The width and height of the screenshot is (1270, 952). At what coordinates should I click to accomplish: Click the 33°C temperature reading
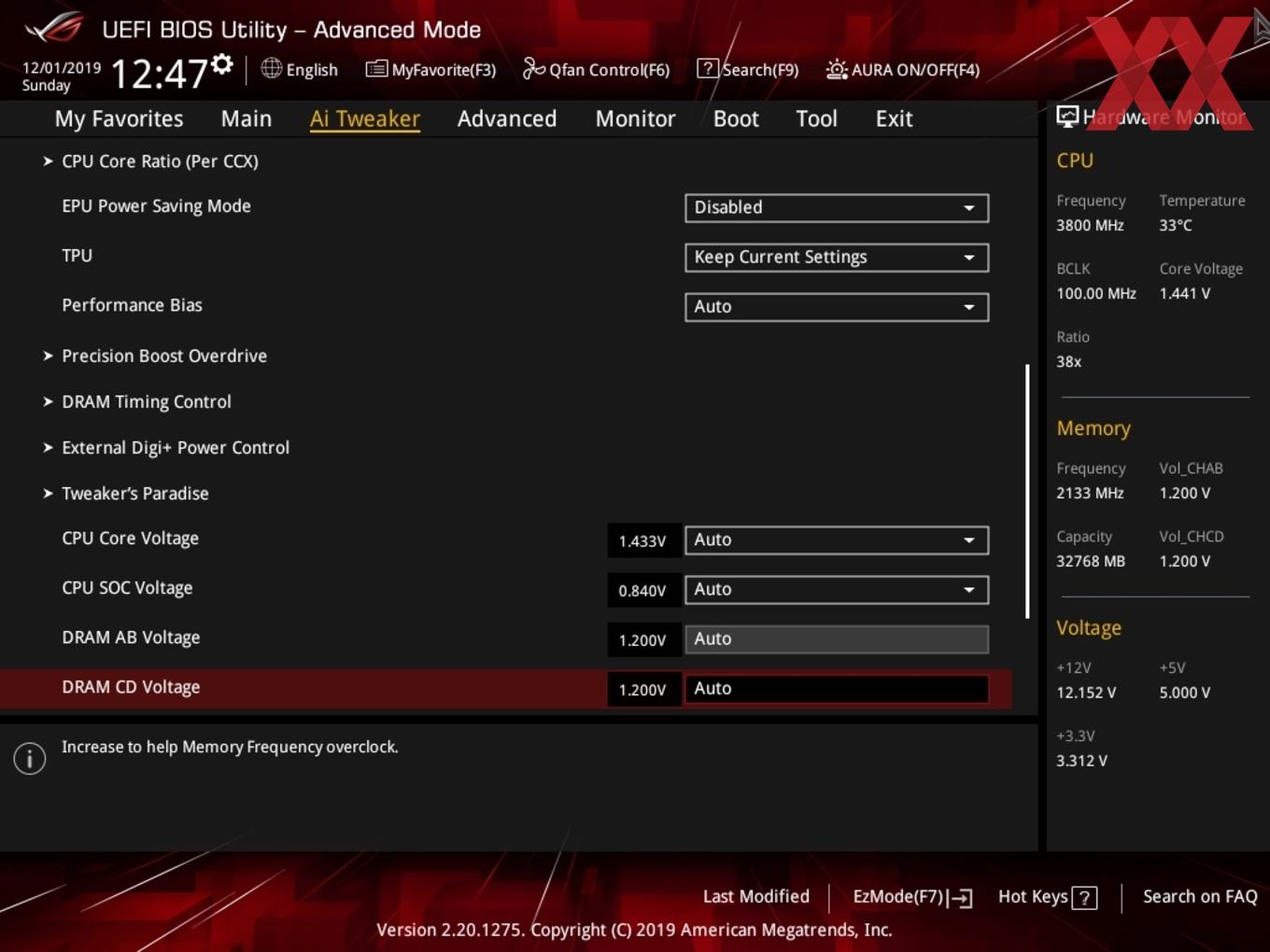1176,225
